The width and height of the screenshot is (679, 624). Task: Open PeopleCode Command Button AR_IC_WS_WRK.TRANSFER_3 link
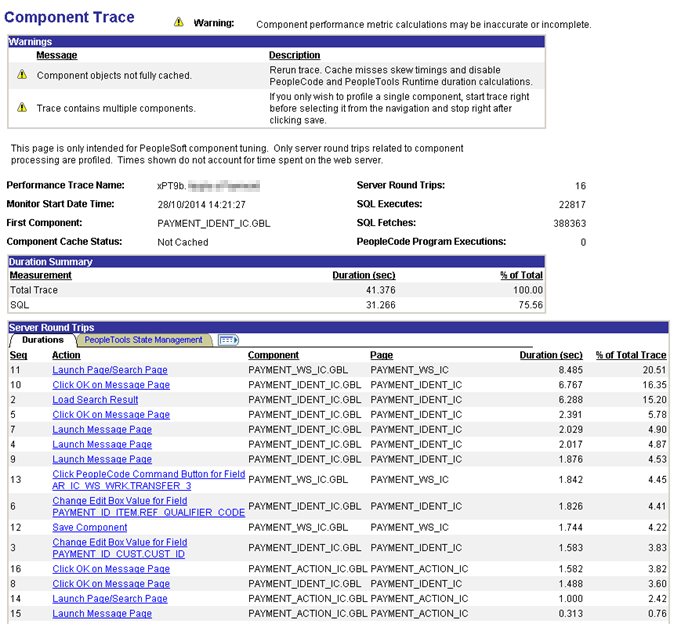coord(149,480)
